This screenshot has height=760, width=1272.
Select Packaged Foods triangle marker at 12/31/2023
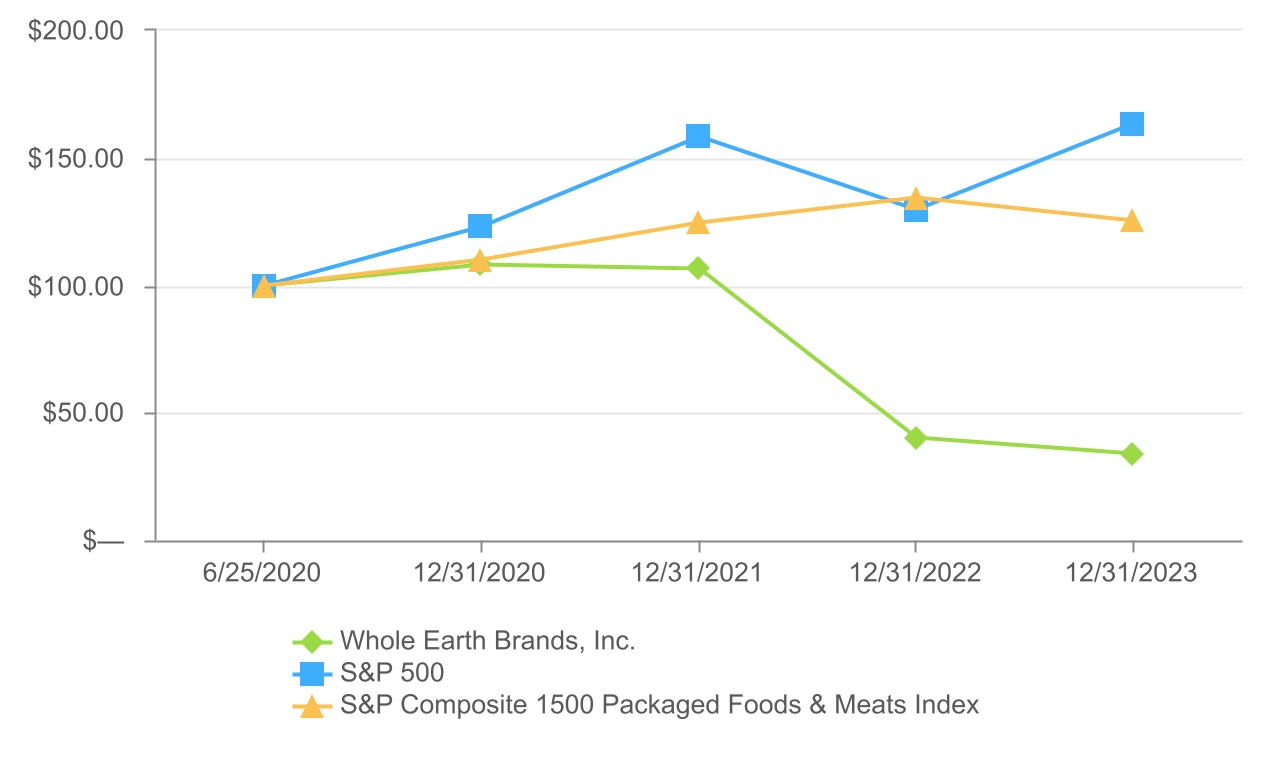pos(1132,221)
